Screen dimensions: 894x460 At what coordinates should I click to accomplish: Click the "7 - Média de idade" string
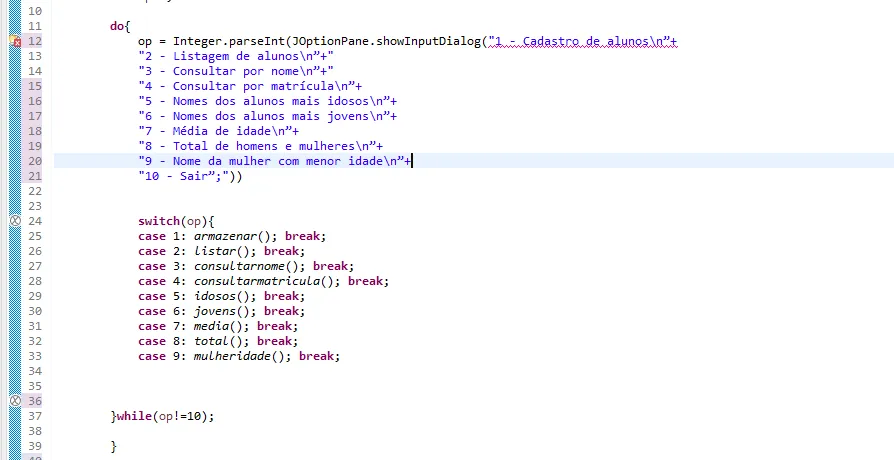[215, 131]
